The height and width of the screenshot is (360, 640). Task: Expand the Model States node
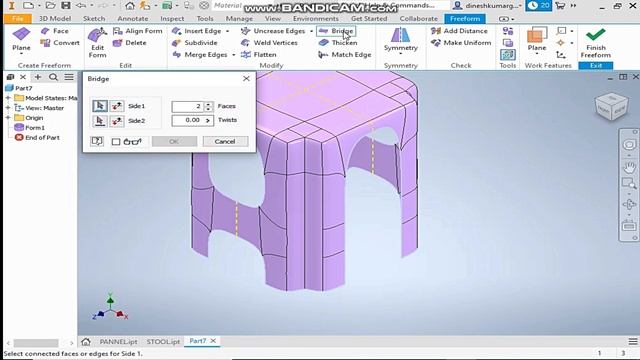click(8, 98)
